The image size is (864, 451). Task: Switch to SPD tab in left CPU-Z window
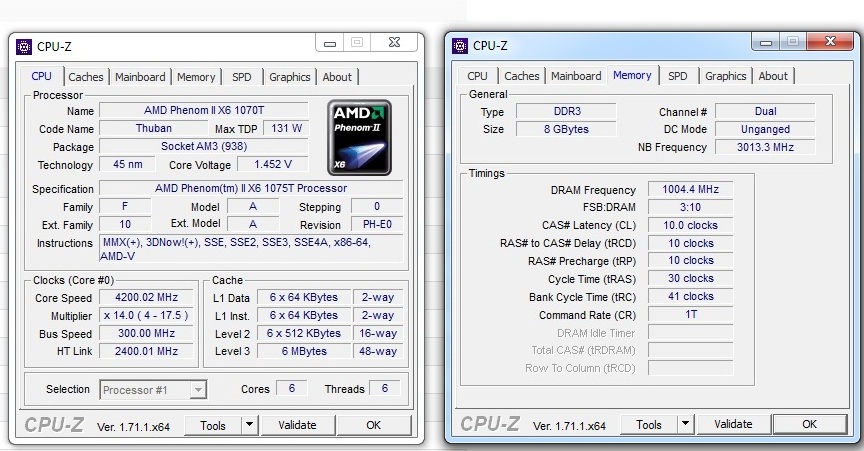(x=241, y=77)
